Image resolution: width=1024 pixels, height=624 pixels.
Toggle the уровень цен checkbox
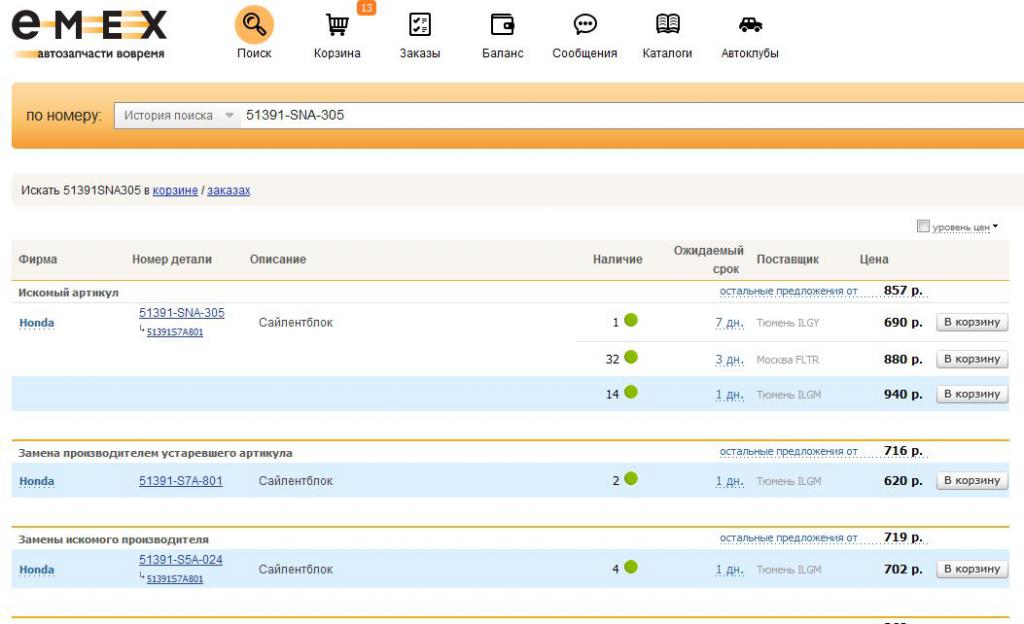[923, 226]
